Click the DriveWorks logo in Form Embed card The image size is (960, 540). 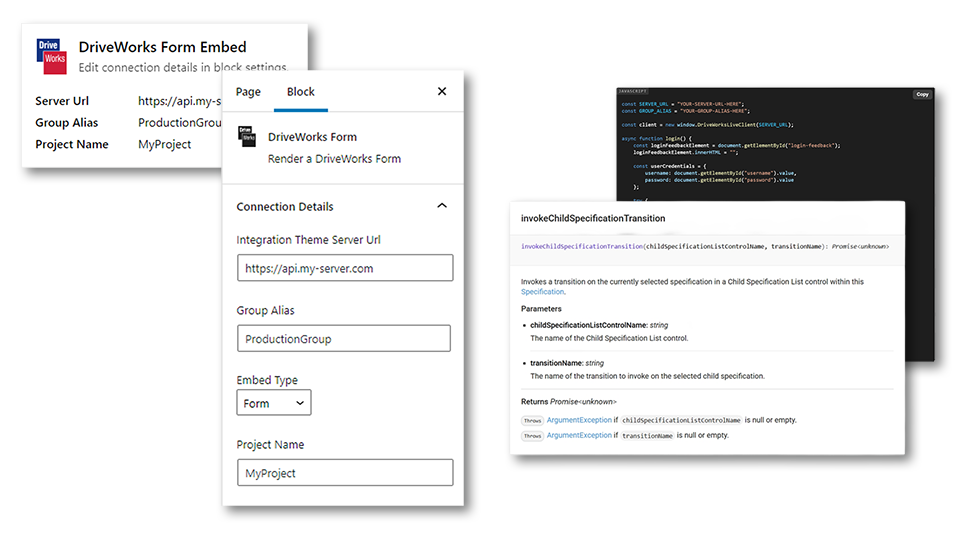pyautogui.click(x=52, y=56)
